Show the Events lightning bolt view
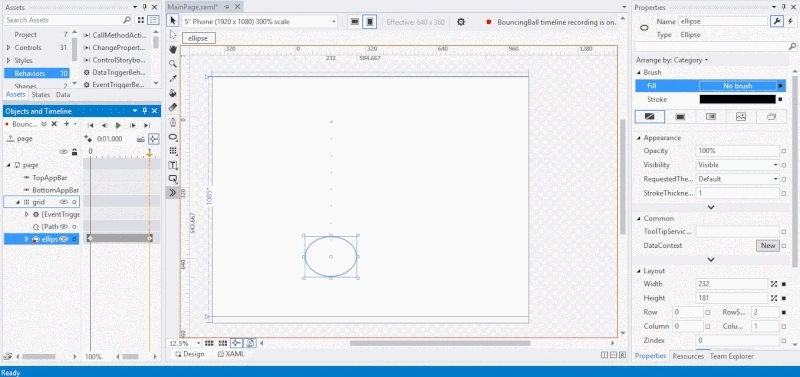The height and width of the screenshot is (377, 800). click(x=790, y=21)
